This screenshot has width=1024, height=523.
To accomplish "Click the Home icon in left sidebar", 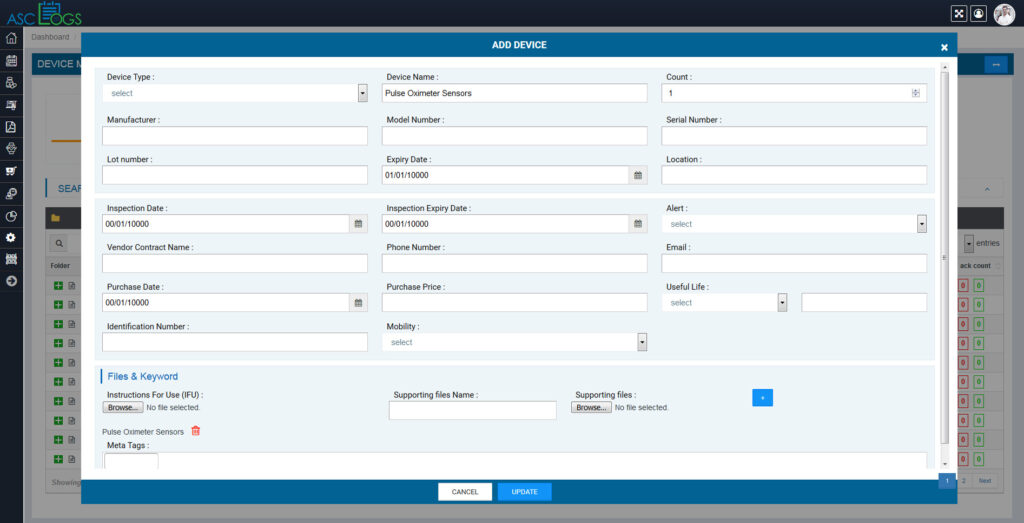I will pos(11,38).
